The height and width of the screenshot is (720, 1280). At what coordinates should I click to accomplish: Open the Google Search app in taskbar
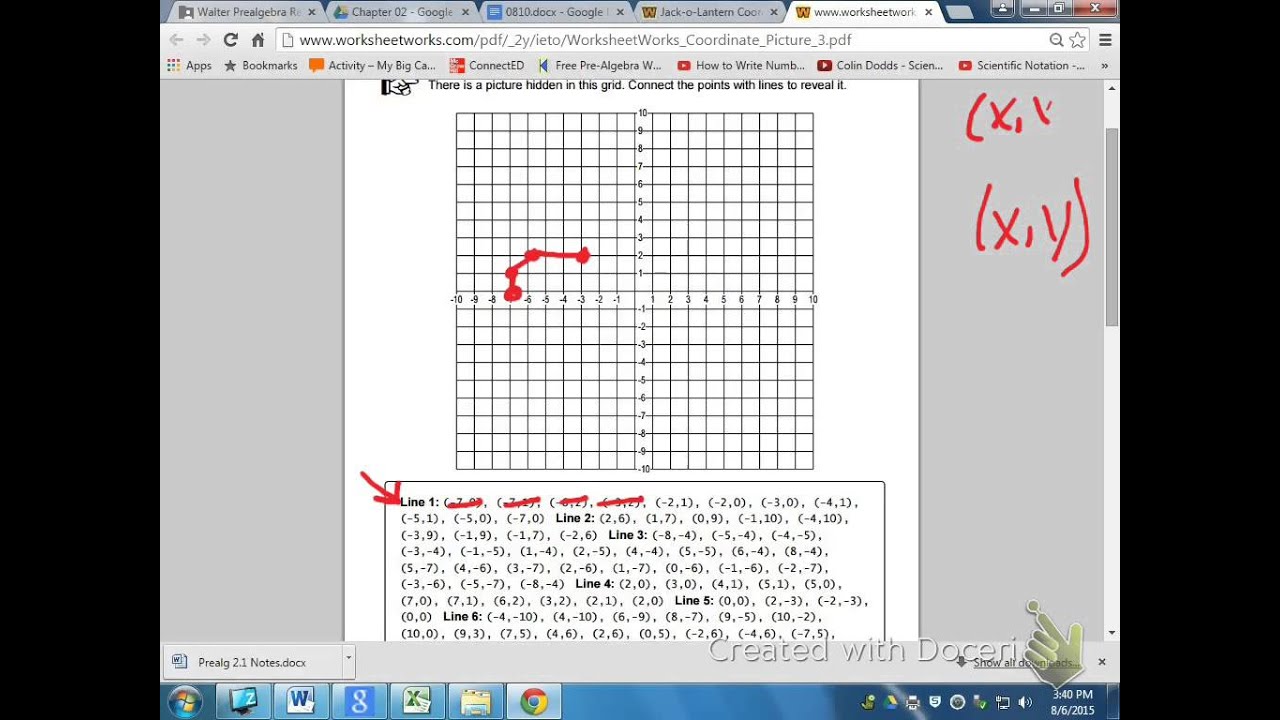point(360,701)
